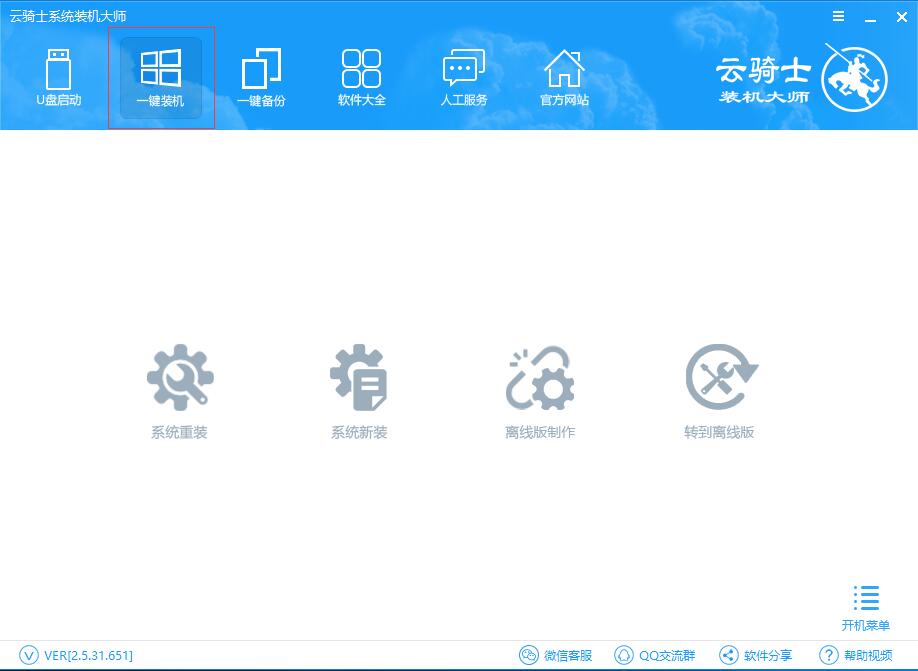
Task: Click the version VER[2.5.31.651] indicator
Action: coord(76,655)
